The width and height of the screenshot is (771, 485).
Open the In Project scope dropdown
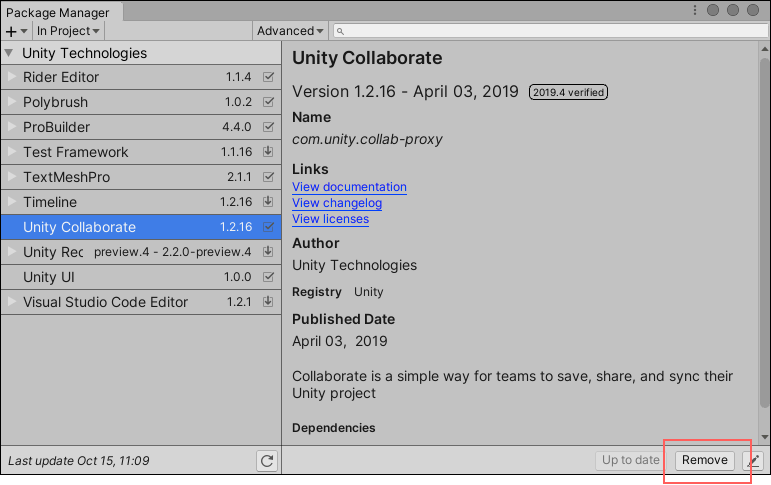tap(68, 31)
